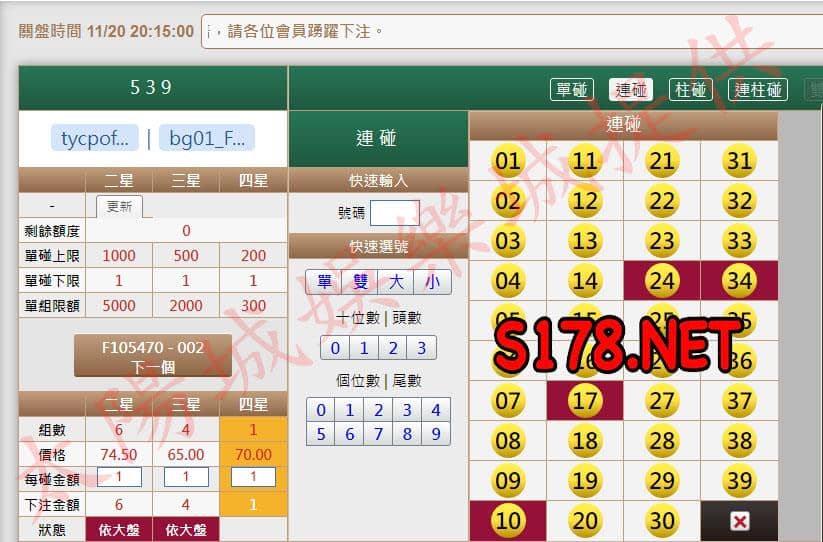Image resolution: width=823 pixels, height=542 pixels.
Task: Select number ball 18
Action: click(x=585, y=441)
